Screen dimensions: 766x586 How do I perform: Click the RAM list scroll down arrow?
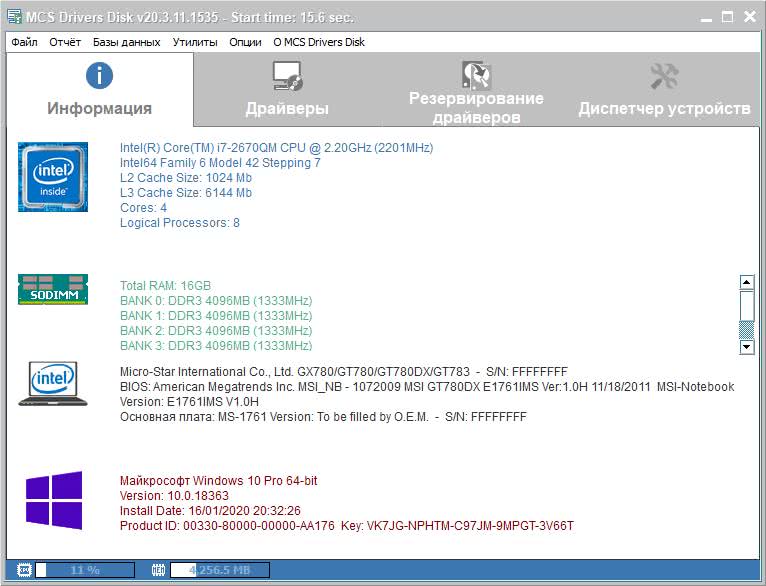click(747, 347)
